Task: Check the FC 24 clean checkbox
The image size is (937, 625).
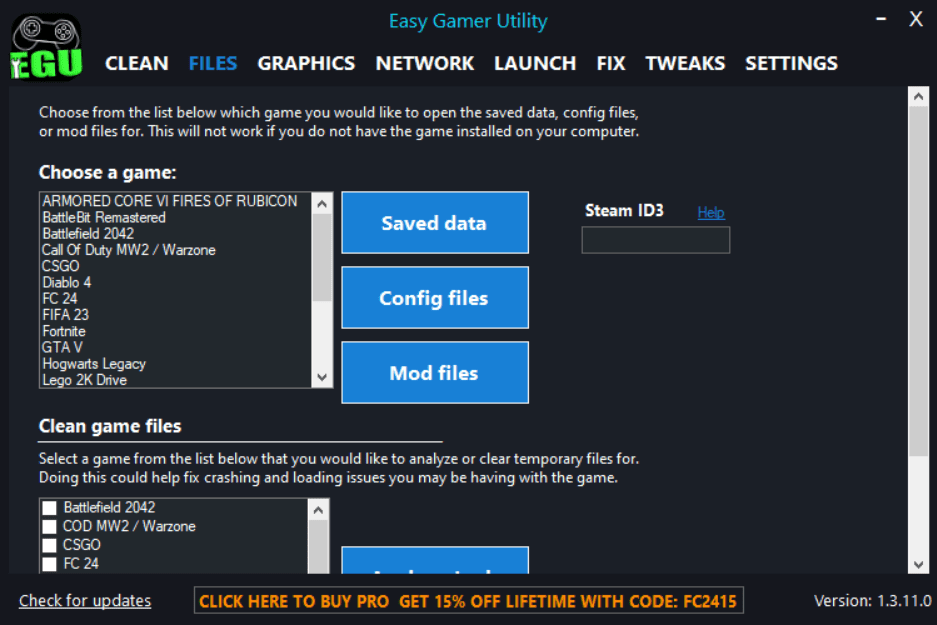Action: [x=50, y=563]
